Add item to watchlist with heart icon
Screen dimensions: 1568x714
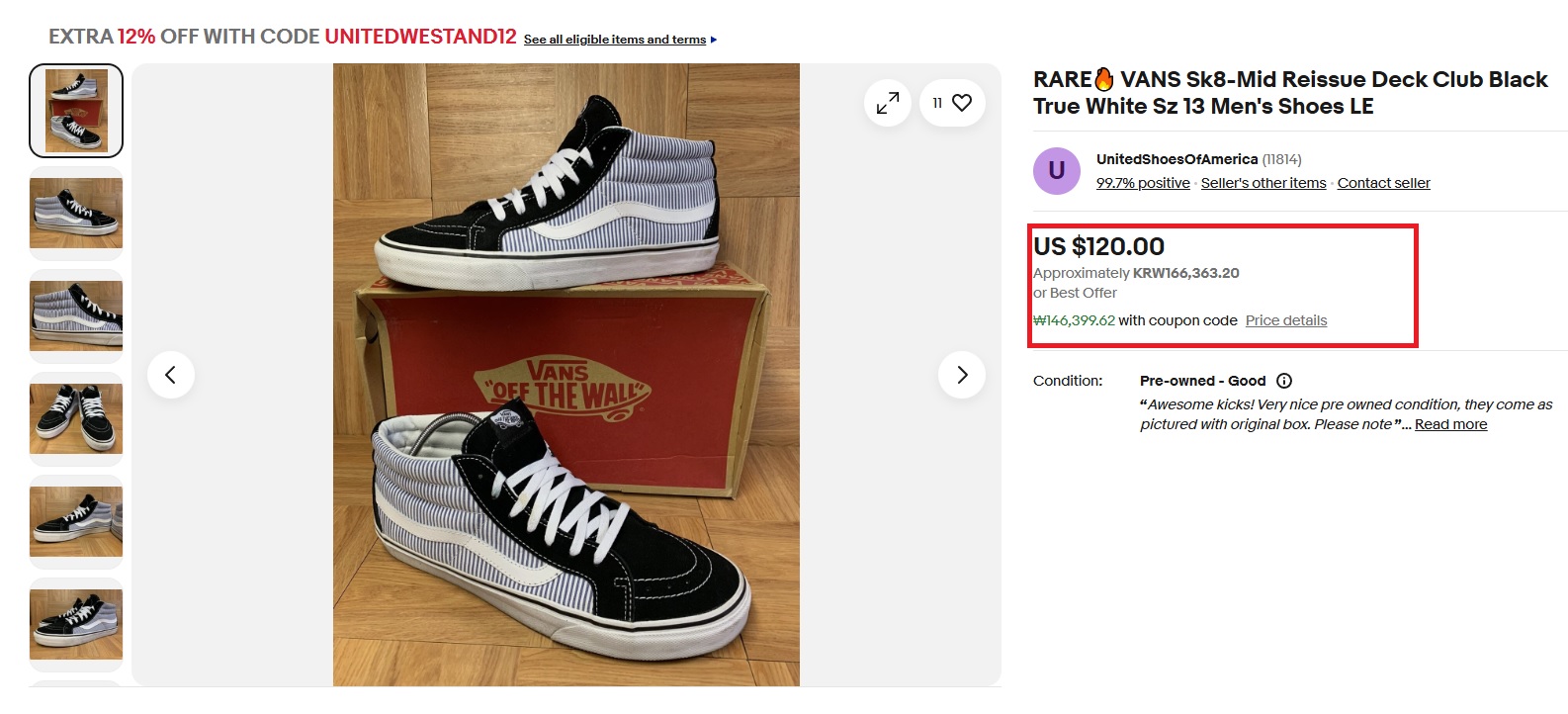pyautogui.click(x=962, y=103)
